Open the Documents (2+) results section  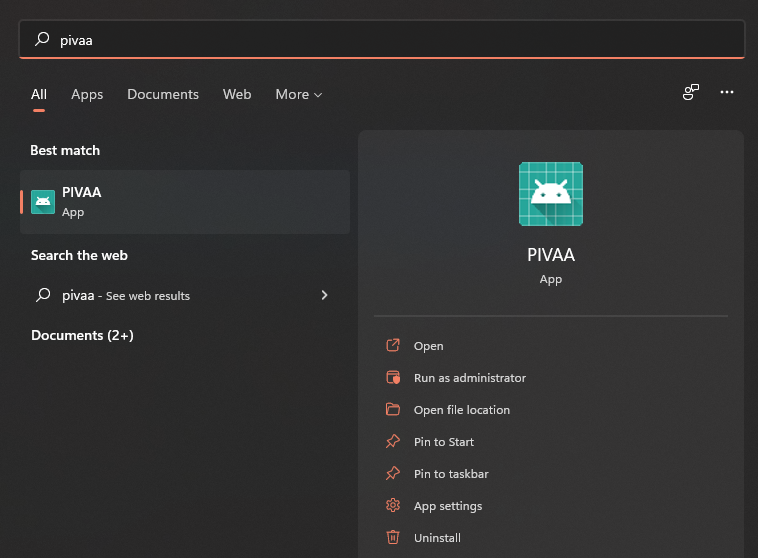82,335
